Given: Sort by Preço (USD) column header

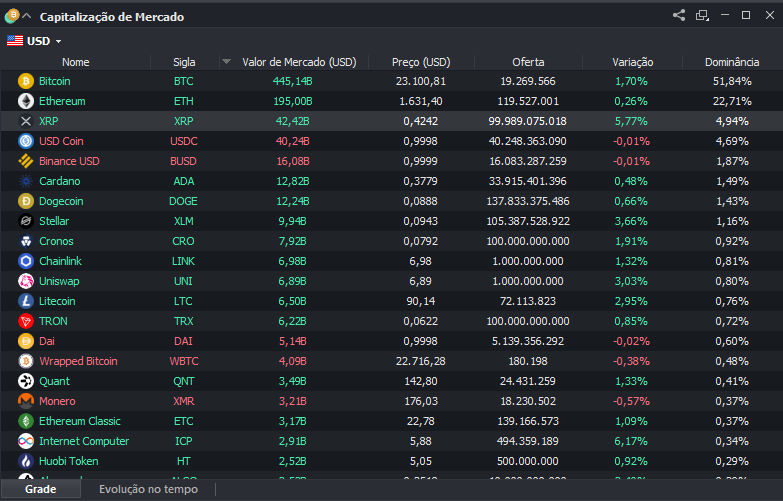Looking at the screenshot, I should click(x=421, y=62).
